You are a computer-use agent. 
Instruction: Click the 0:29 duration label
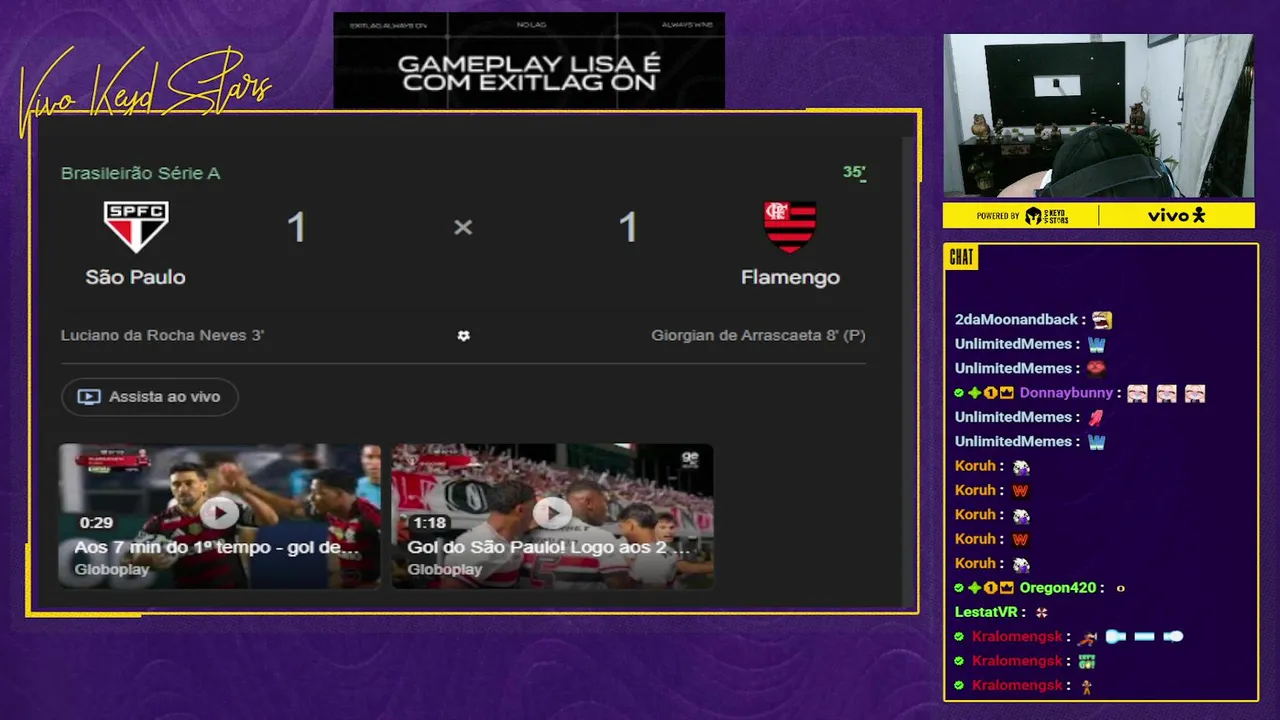[x=96, y=523]
